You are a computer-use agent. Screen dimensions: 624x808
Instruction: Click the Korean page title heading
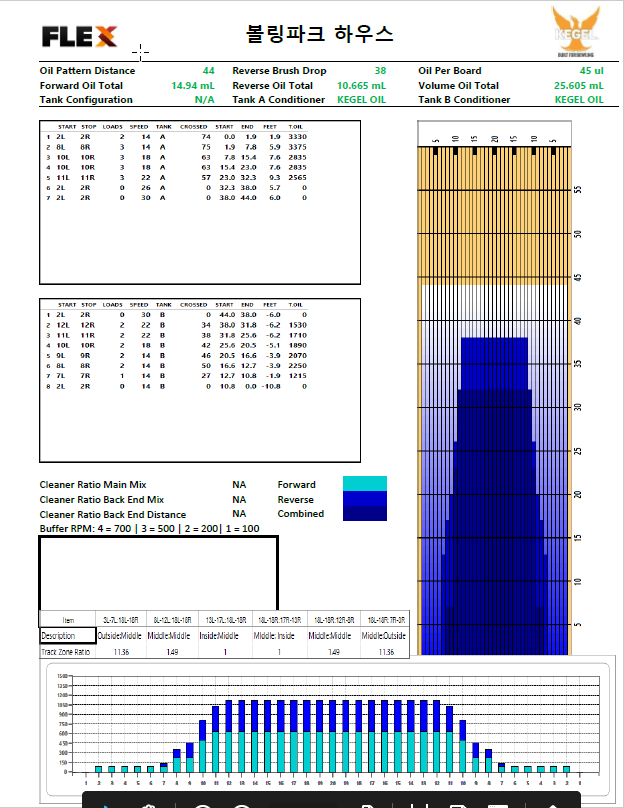tap(319, 34)
